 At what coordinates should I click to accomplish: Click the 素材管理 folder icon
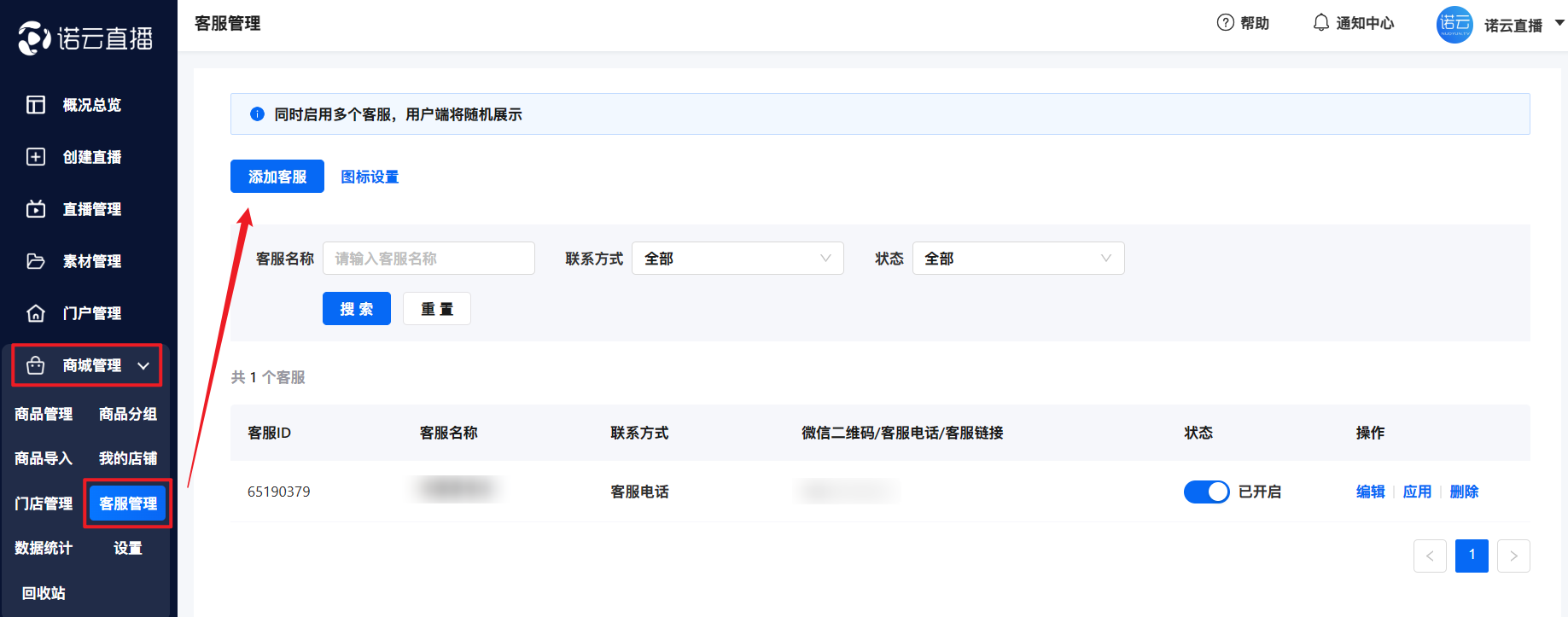[36, 261]
